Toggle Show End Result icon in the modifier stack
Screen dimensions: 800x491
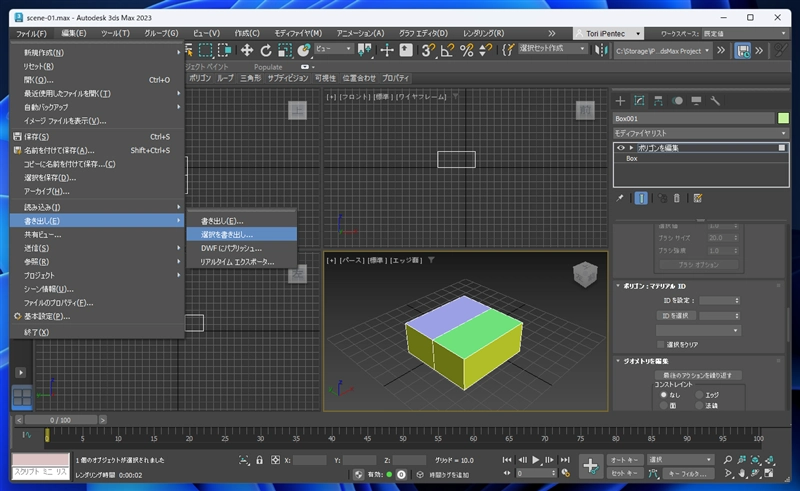641,198
